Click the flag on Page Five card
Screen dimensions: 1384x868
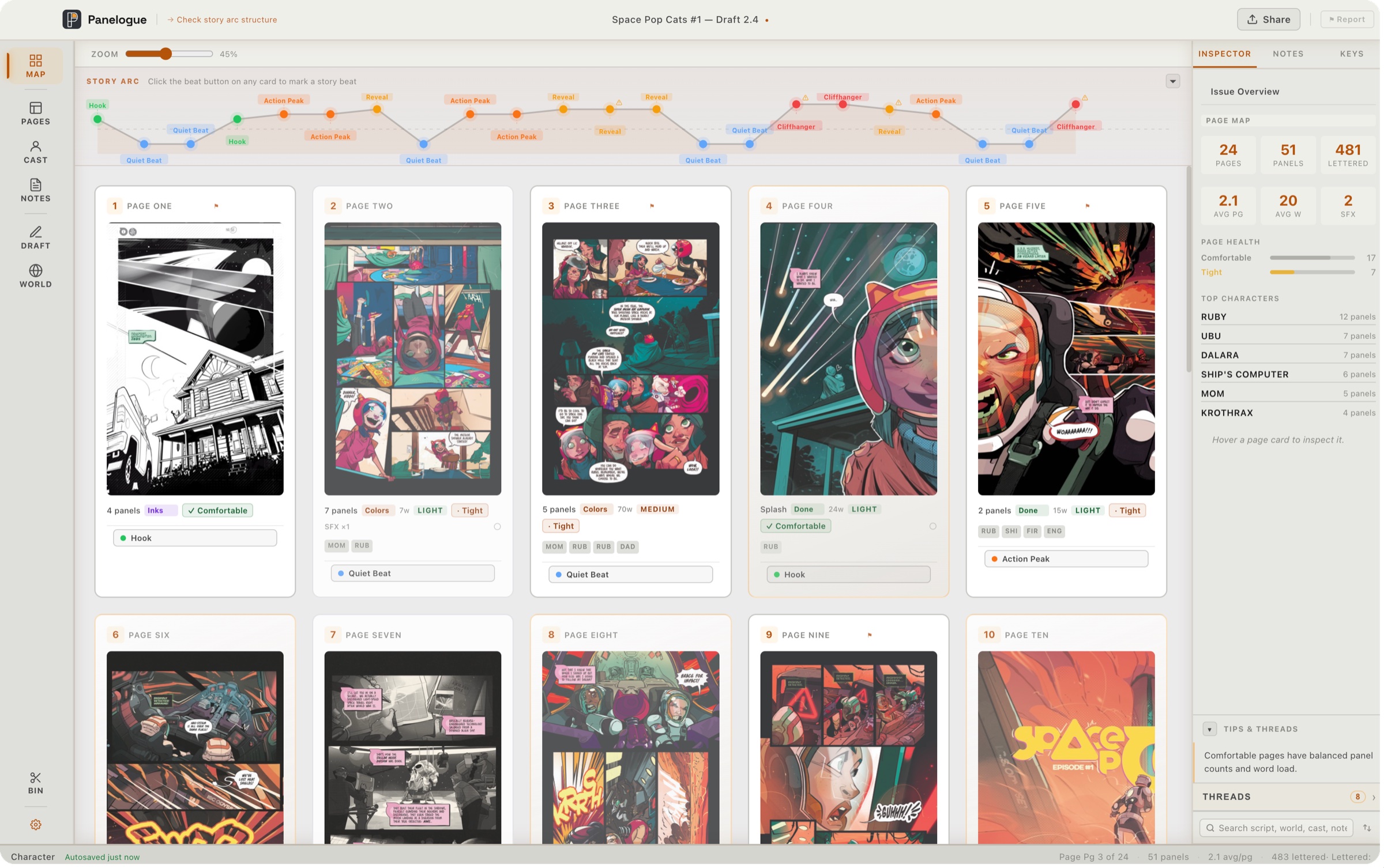coord(1090,206)
